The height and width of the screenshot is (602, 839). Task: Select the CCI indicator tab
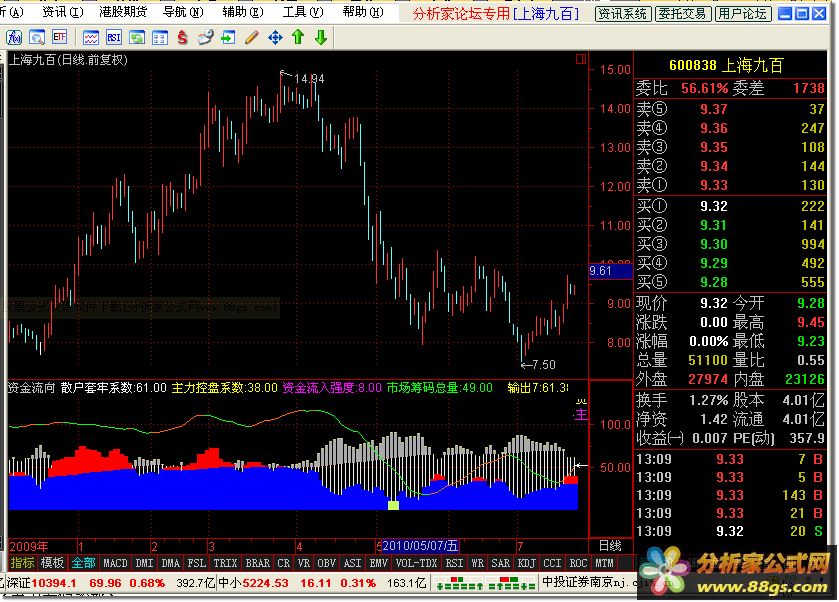point(552,563)
